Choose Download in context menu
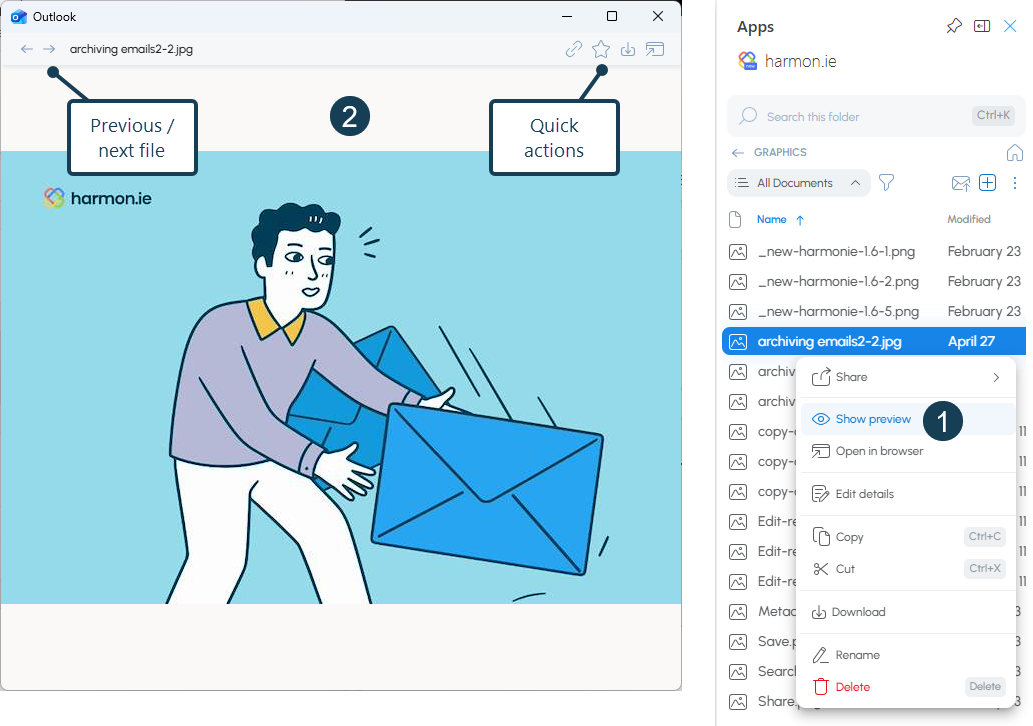Image resolution: width=1033 pixels, height=726 pixels. [907, 612]
